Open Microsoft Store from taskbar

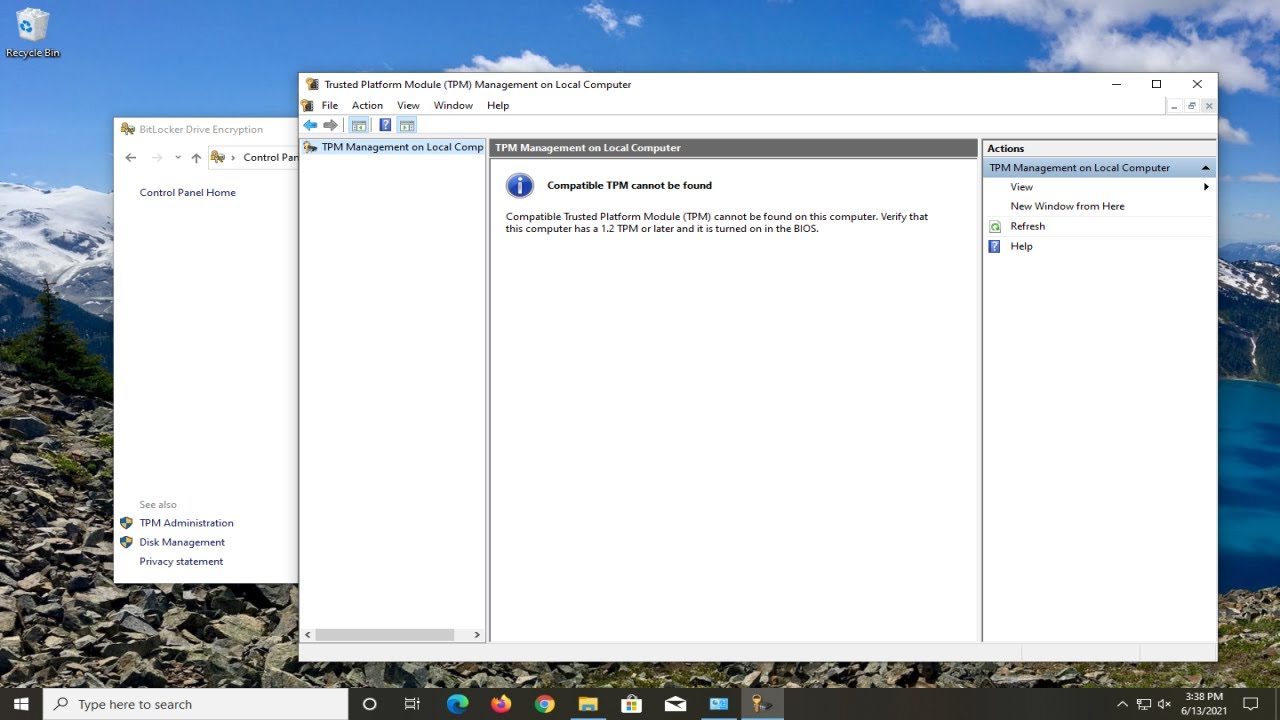(x=631, y=704)
